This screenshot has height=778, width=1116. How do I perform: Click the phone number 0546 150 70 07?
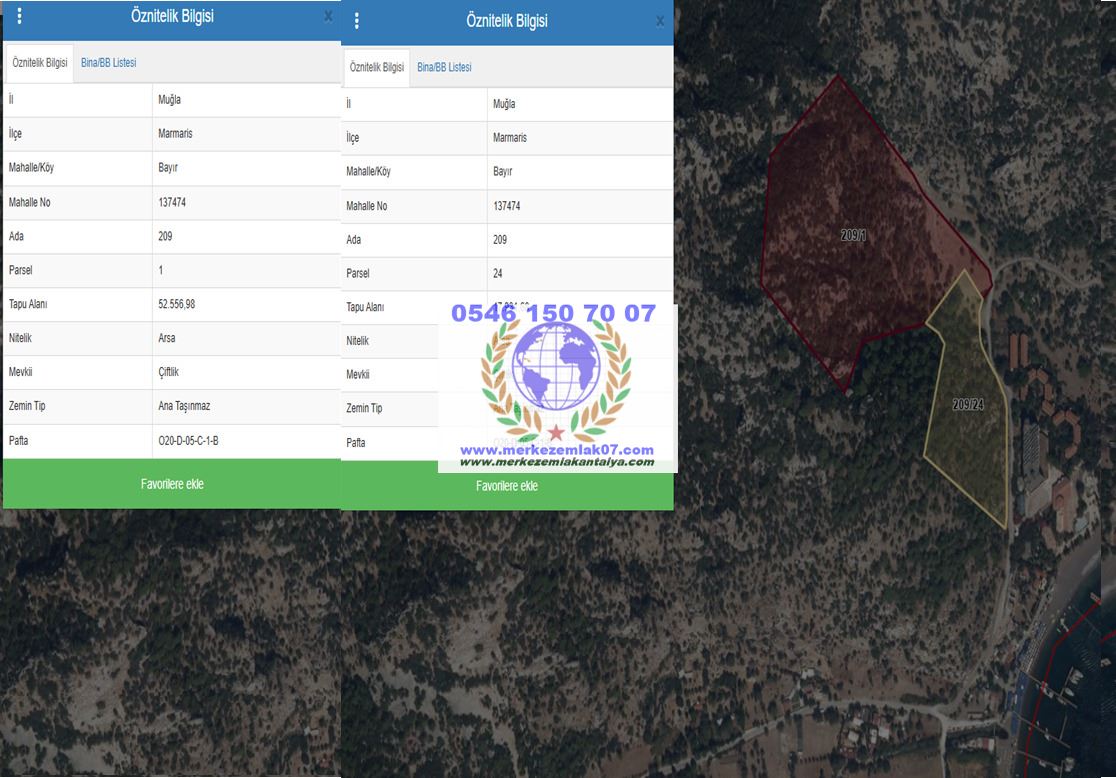(553, 314)
